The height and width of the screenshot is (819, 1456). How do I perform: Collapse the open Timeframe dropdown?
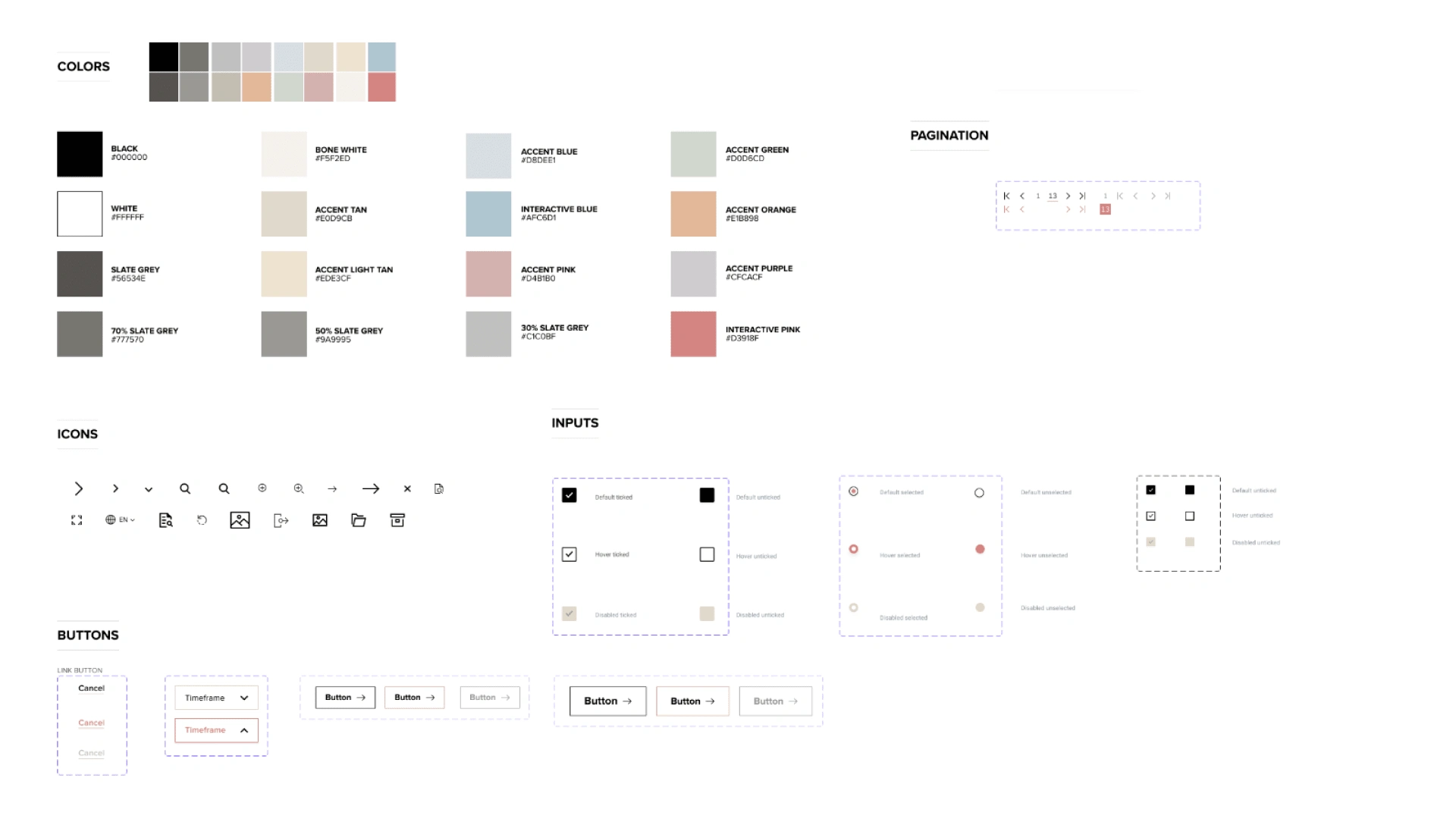[215, 729]
